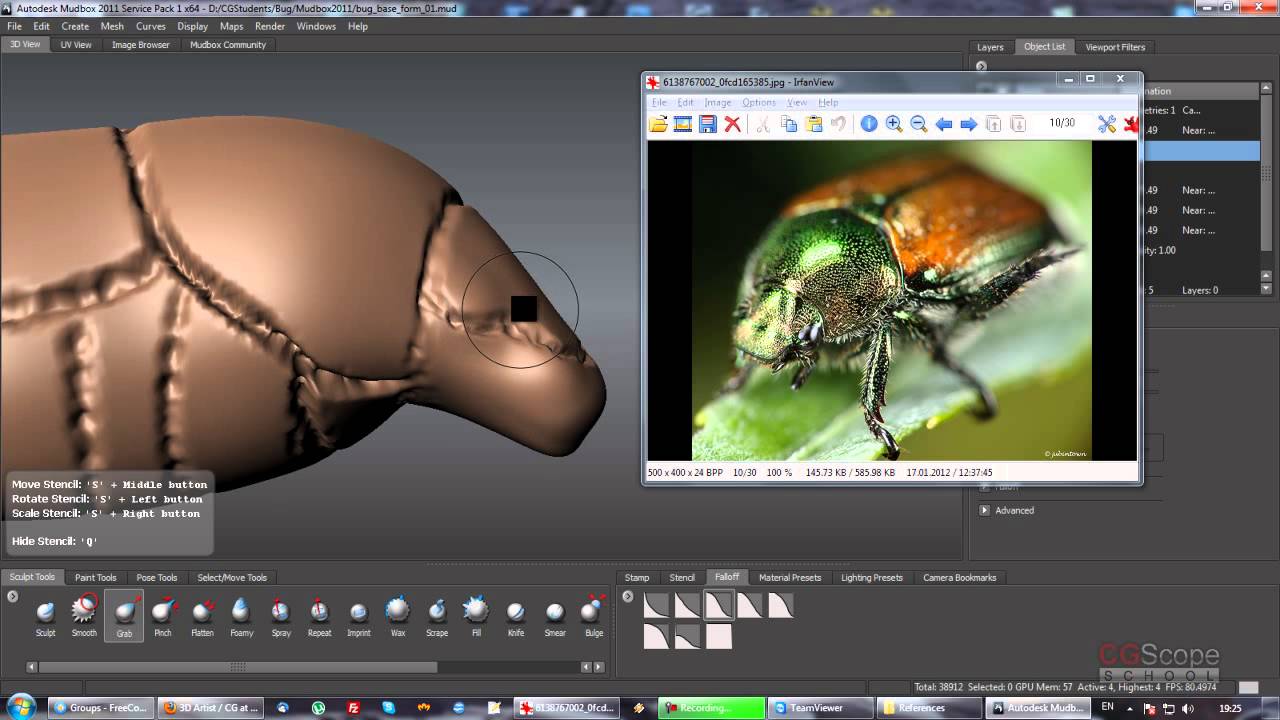The image size is (1280, 720).
Task: Switch to the UV View tab
Action: (x=76, y=45)
